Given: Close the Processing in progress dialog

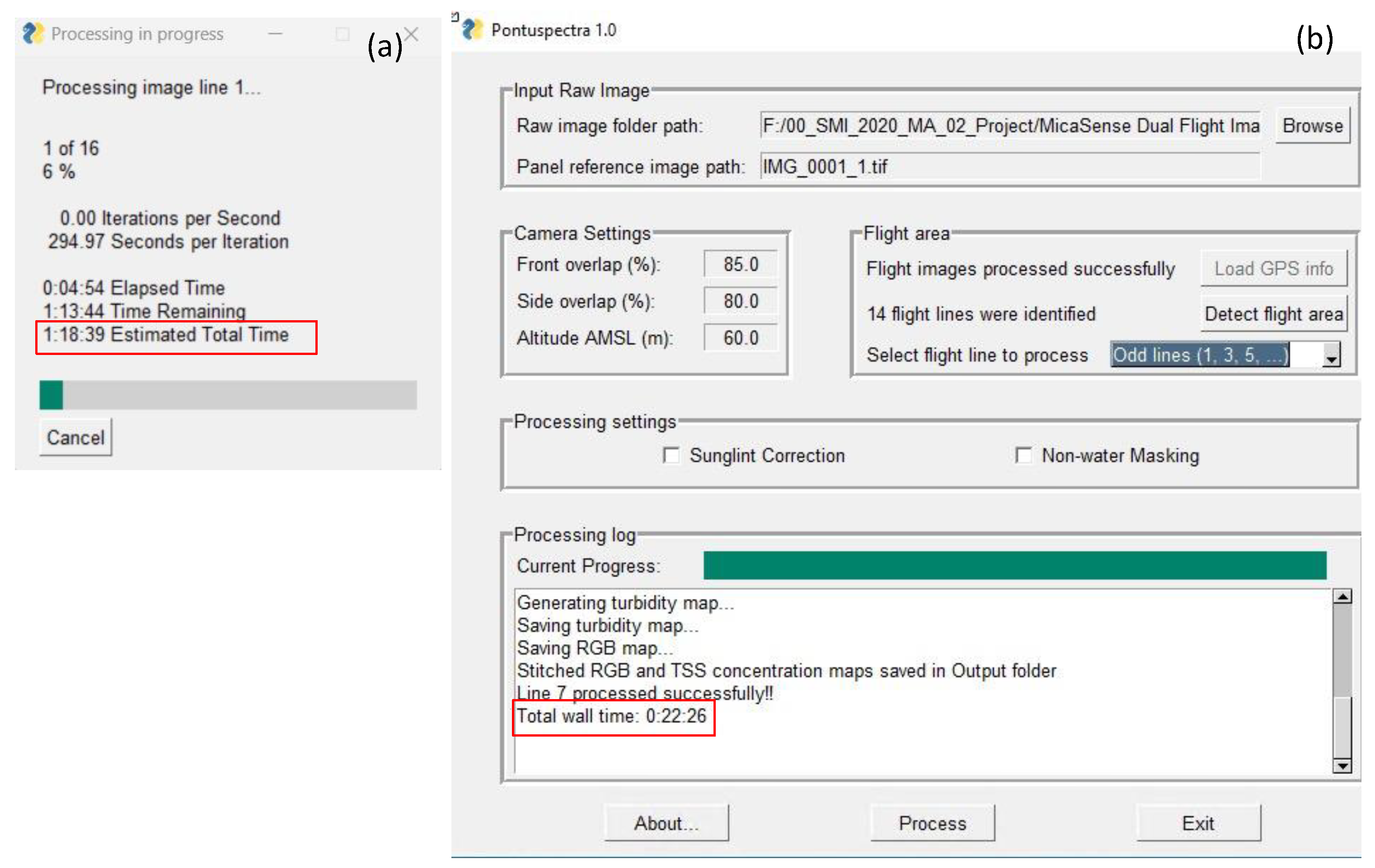Looking at the screenshot, I should 412,34.
